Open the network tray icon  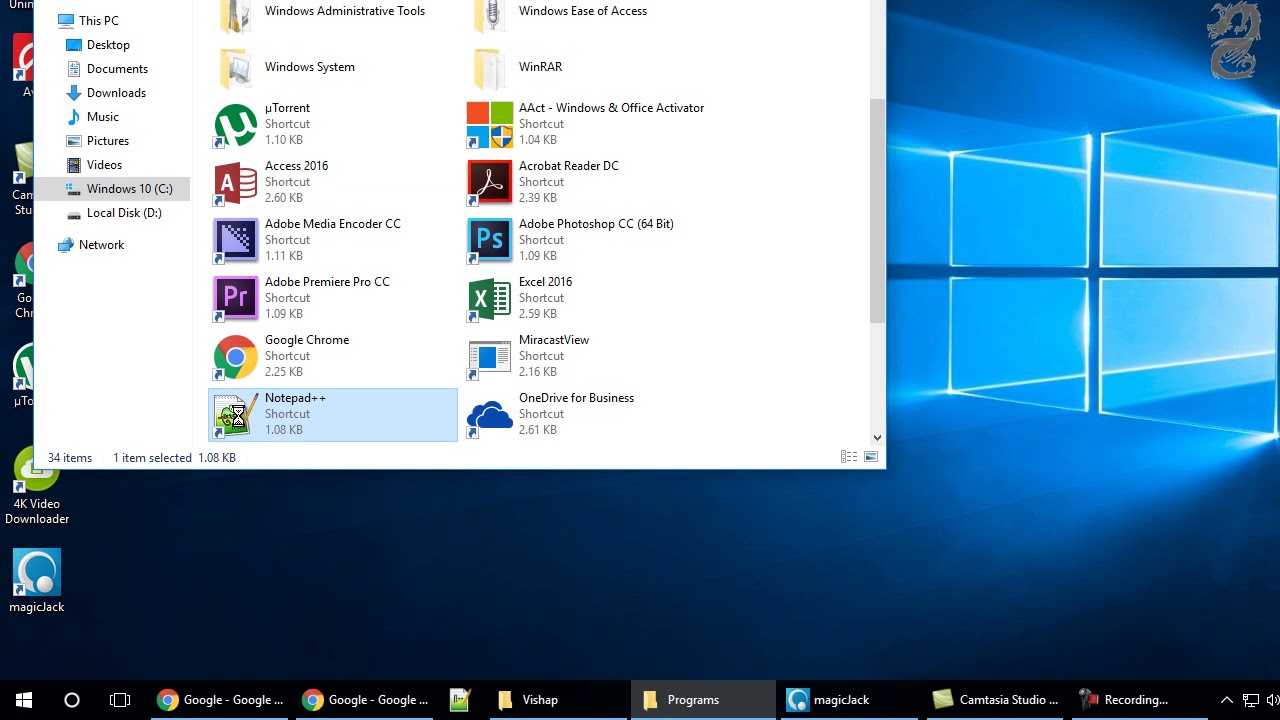(x=1251, y=700)
